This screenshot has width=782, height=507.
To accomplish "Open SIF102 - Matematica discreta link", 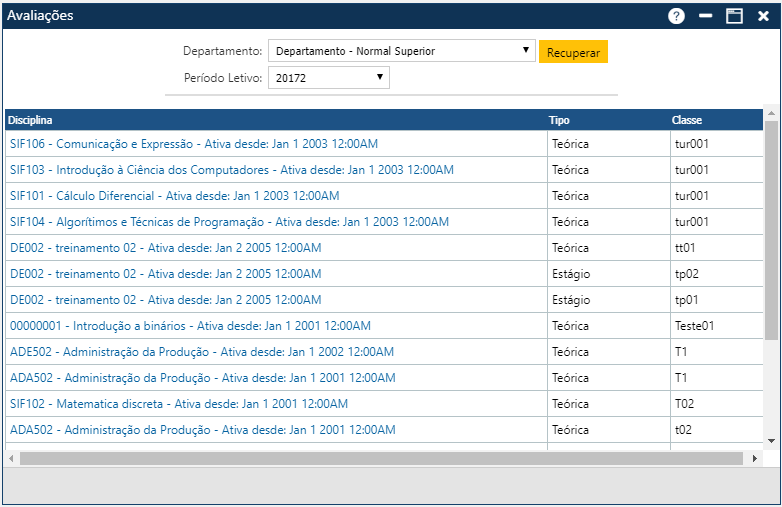I will (179, 403).
